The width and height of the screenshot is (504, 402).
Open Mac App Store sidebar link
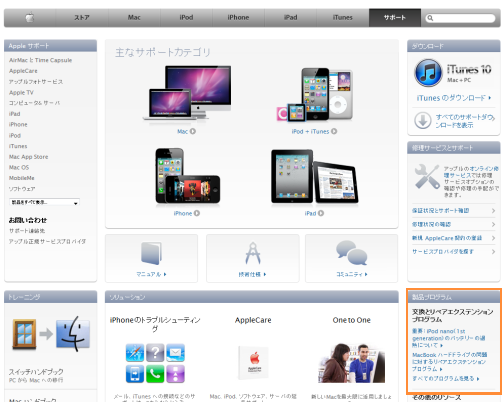click(29, 157)
